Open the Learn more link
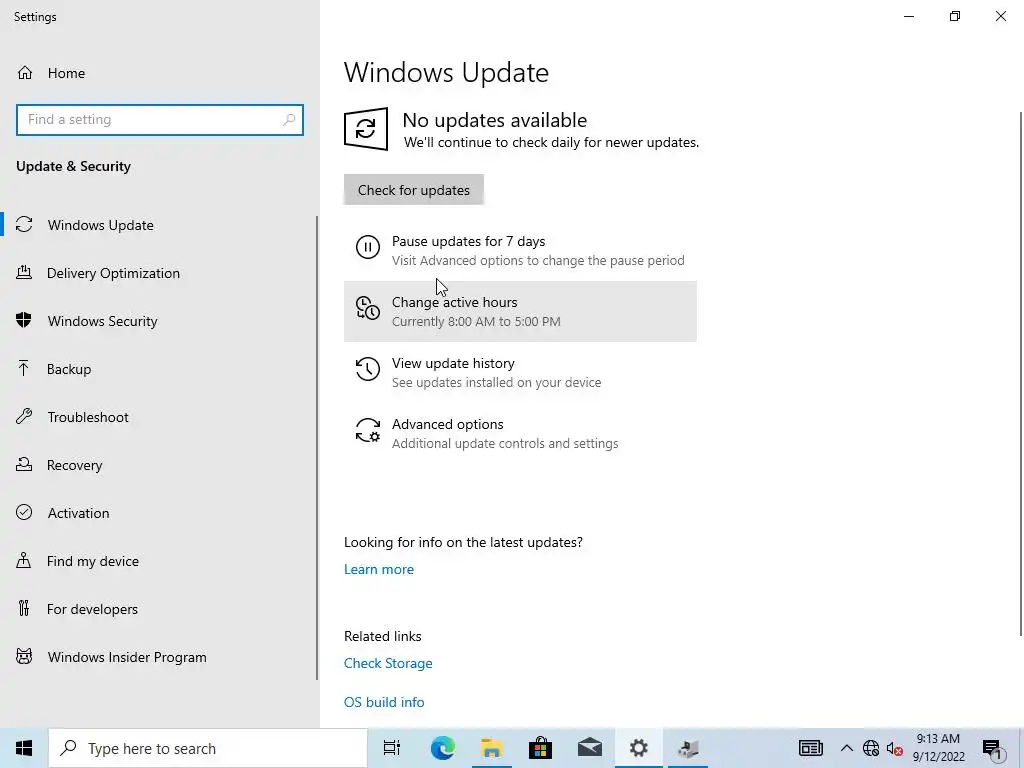 click(x=379, y=569)
